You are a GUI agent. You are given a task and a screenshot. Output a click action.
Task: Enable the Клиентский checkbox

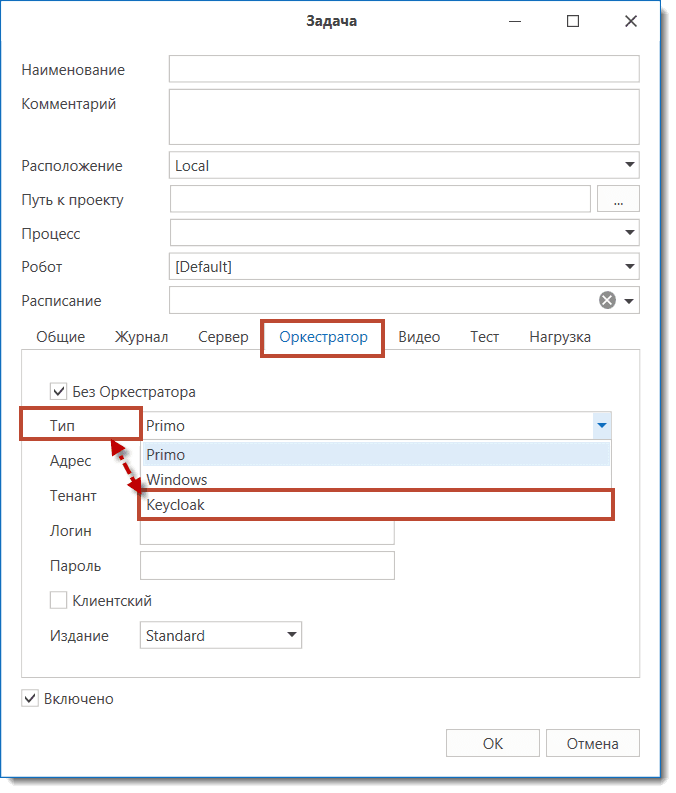pos(58,601)
